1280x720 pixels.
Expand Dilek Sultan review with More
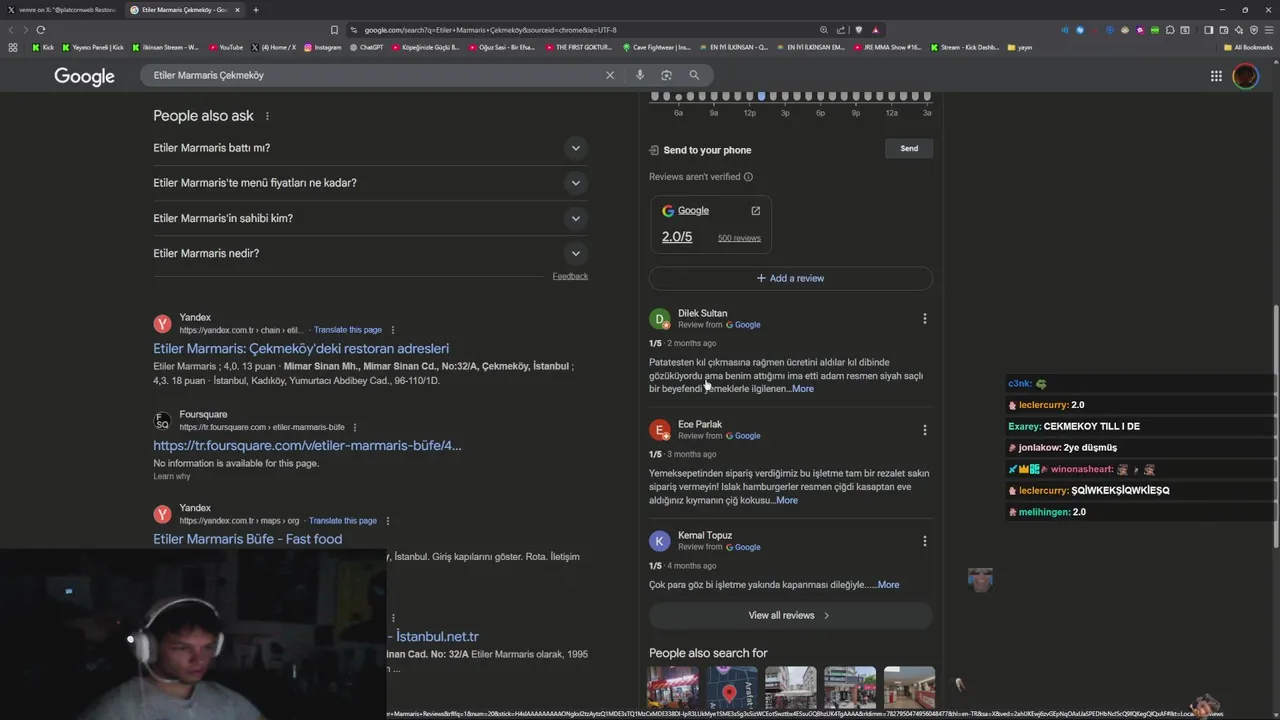(803, 389)
